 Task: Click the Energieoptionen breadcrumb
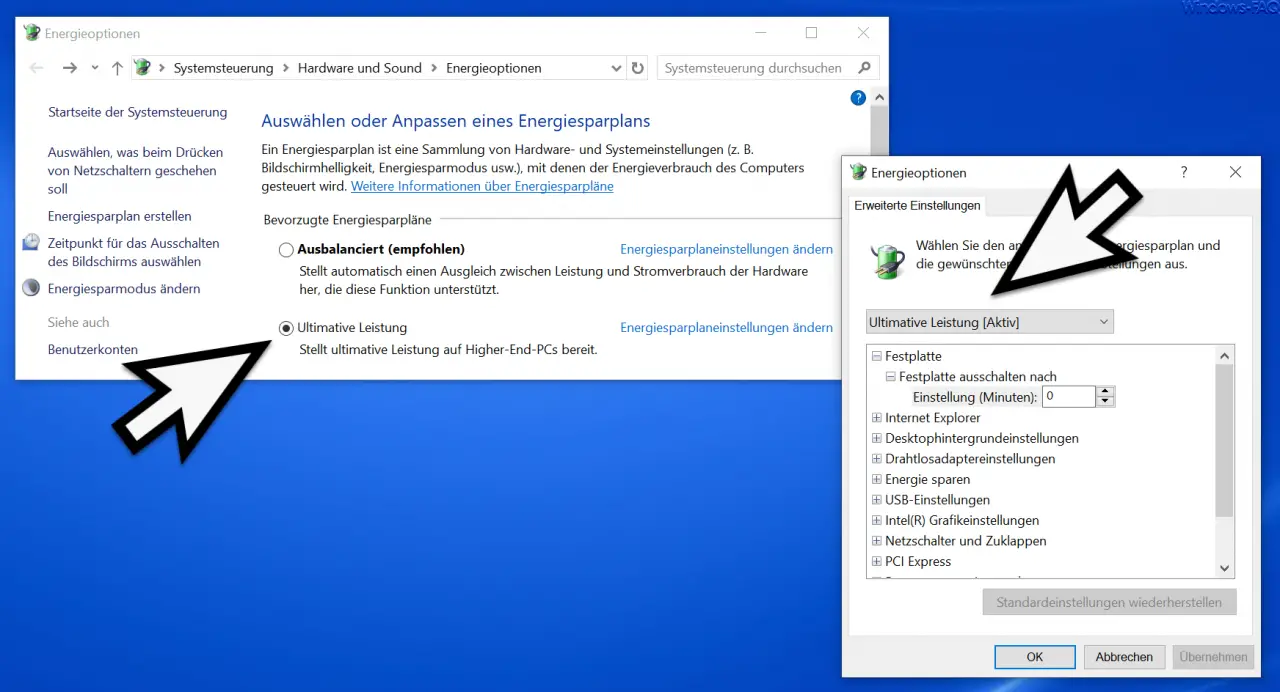click(494, 68)
